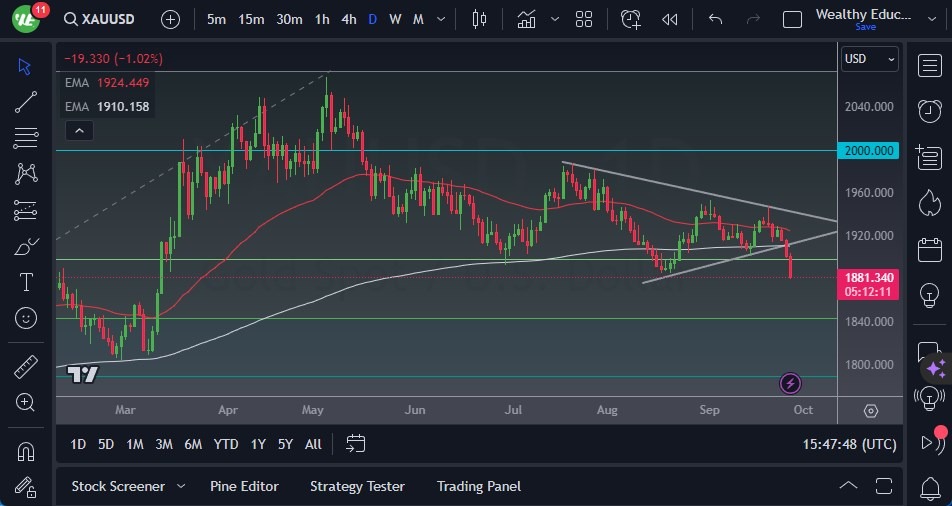Expand the Stock Screener dropdown arrow

click(x=181, y=486)
